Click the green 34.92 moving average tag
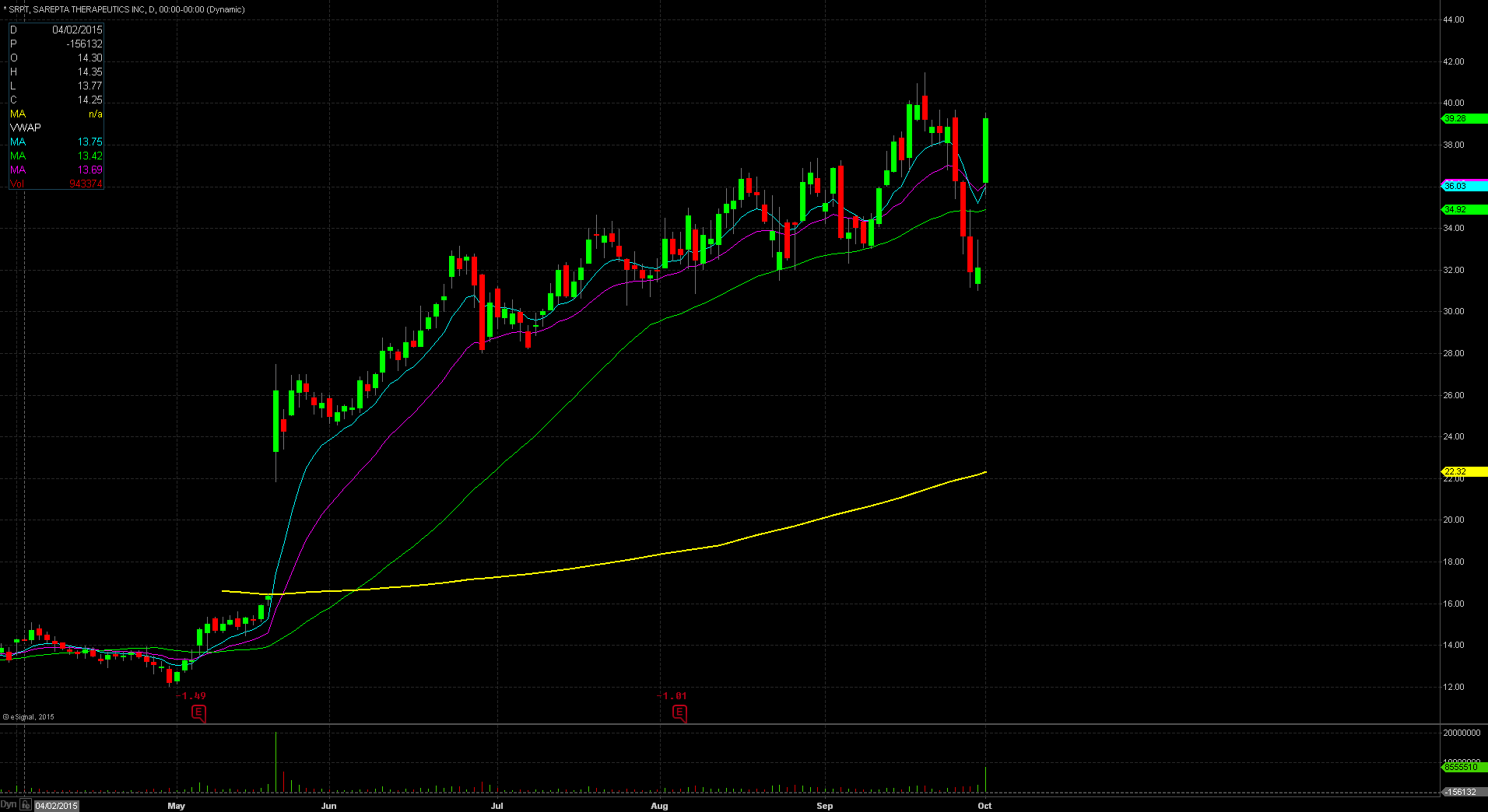 [x=1464, y=209]
